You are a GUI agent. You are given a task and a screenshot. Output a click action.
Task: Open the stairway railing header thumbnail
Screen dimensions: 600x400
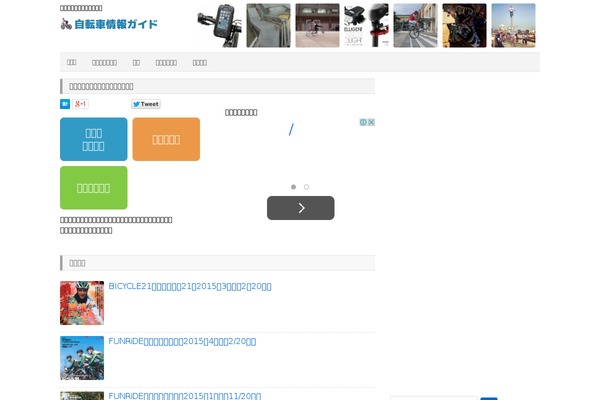tap(268, 26)
